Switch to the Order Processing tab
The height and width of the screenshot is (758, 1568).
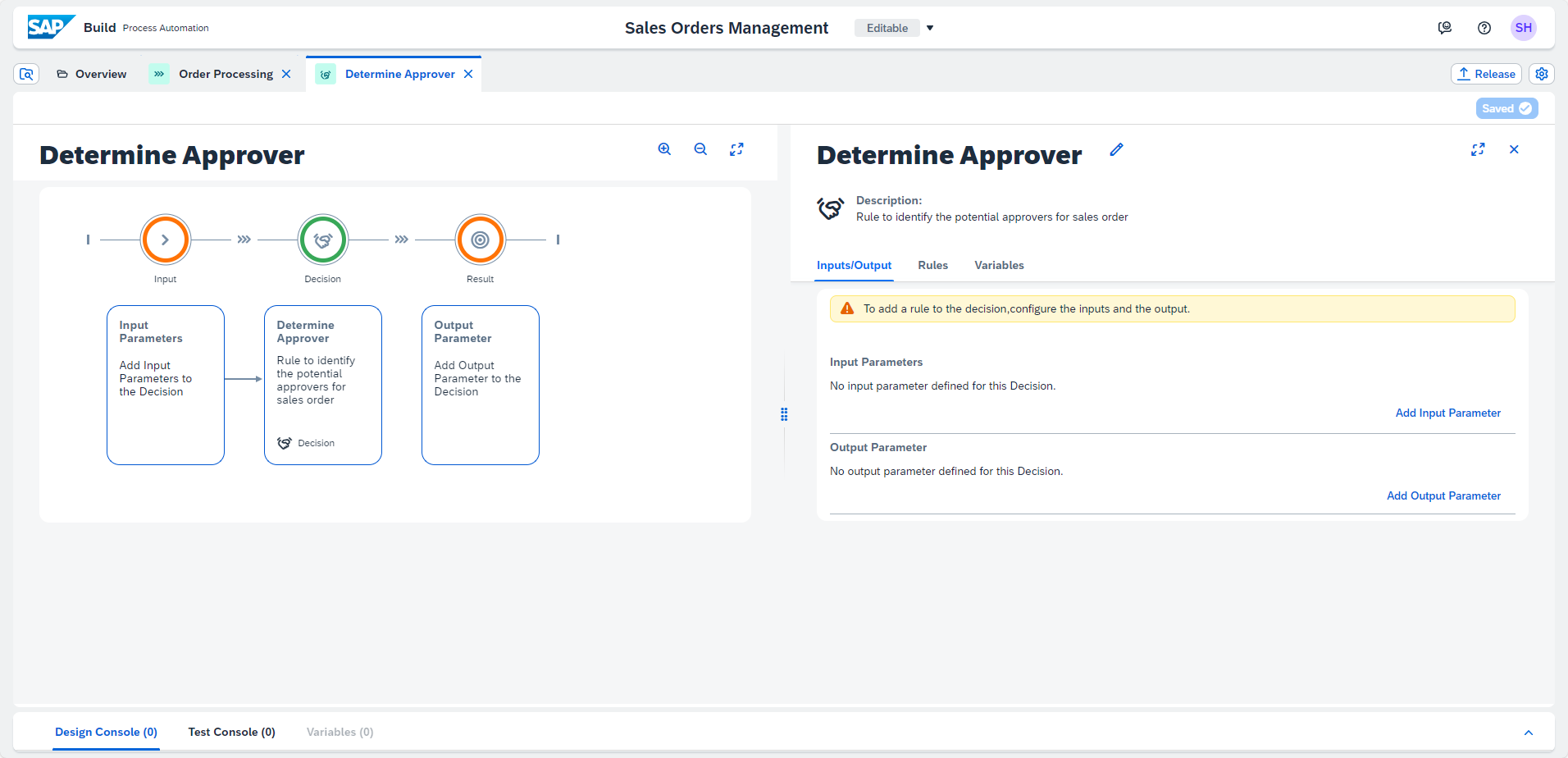[x=226, y=74]
